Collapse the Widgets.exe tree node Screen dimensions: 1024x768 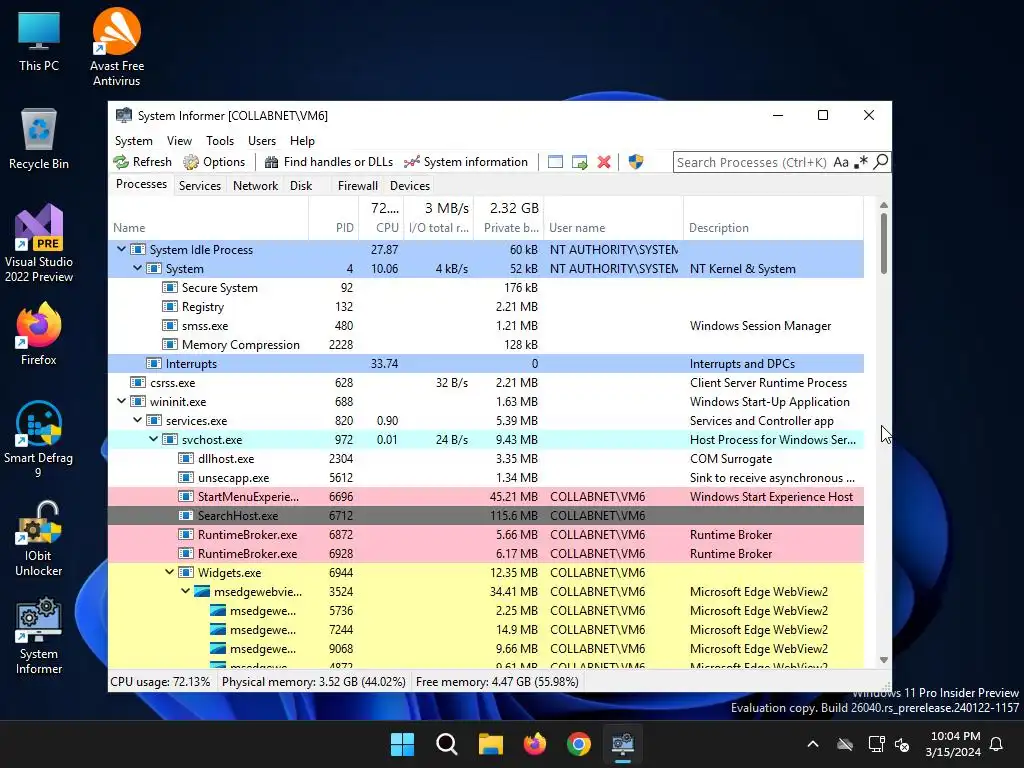(170, 572)
